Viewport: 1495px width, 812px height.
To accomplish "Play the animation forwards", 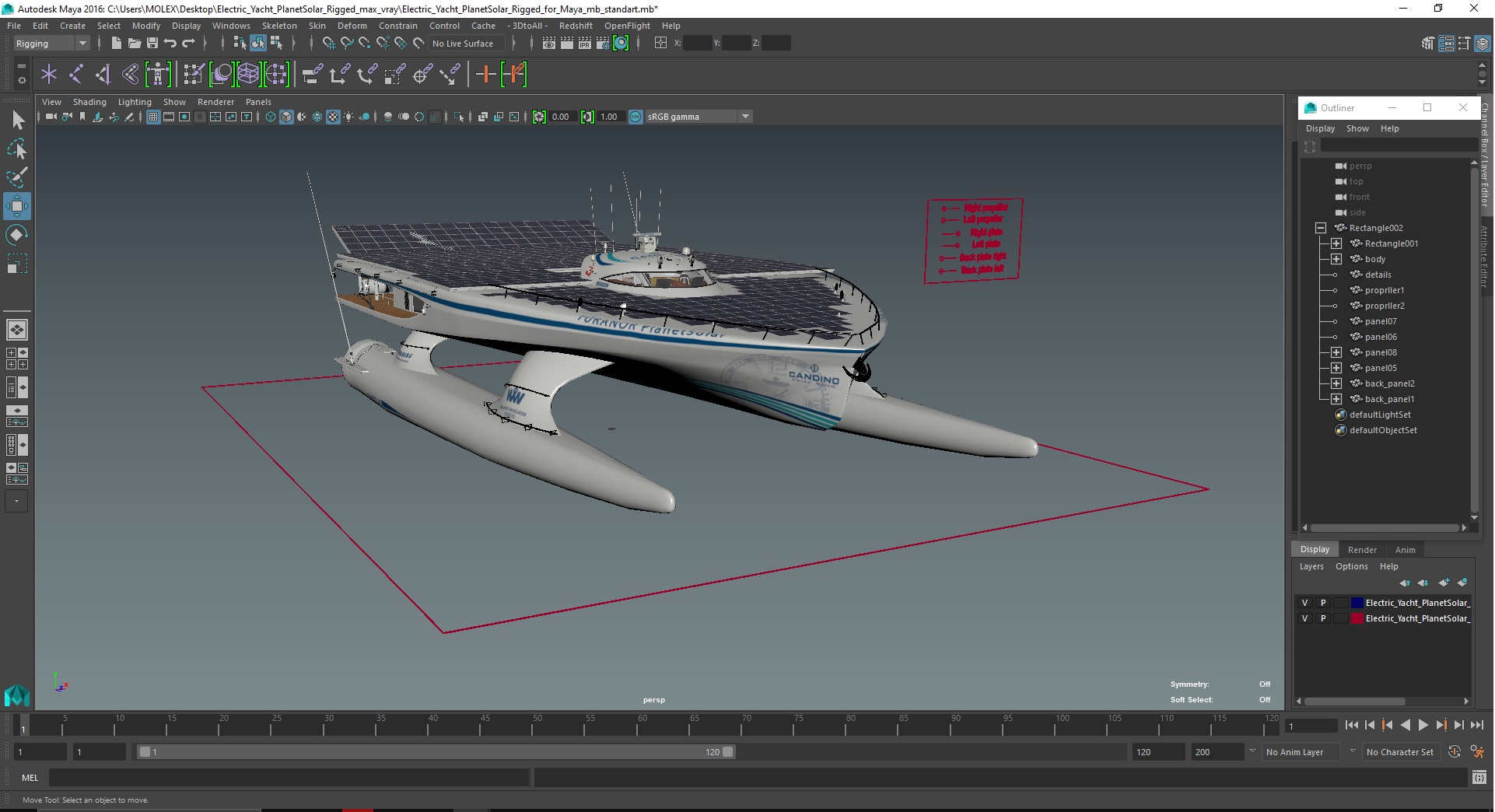I will click(1423, 725).
